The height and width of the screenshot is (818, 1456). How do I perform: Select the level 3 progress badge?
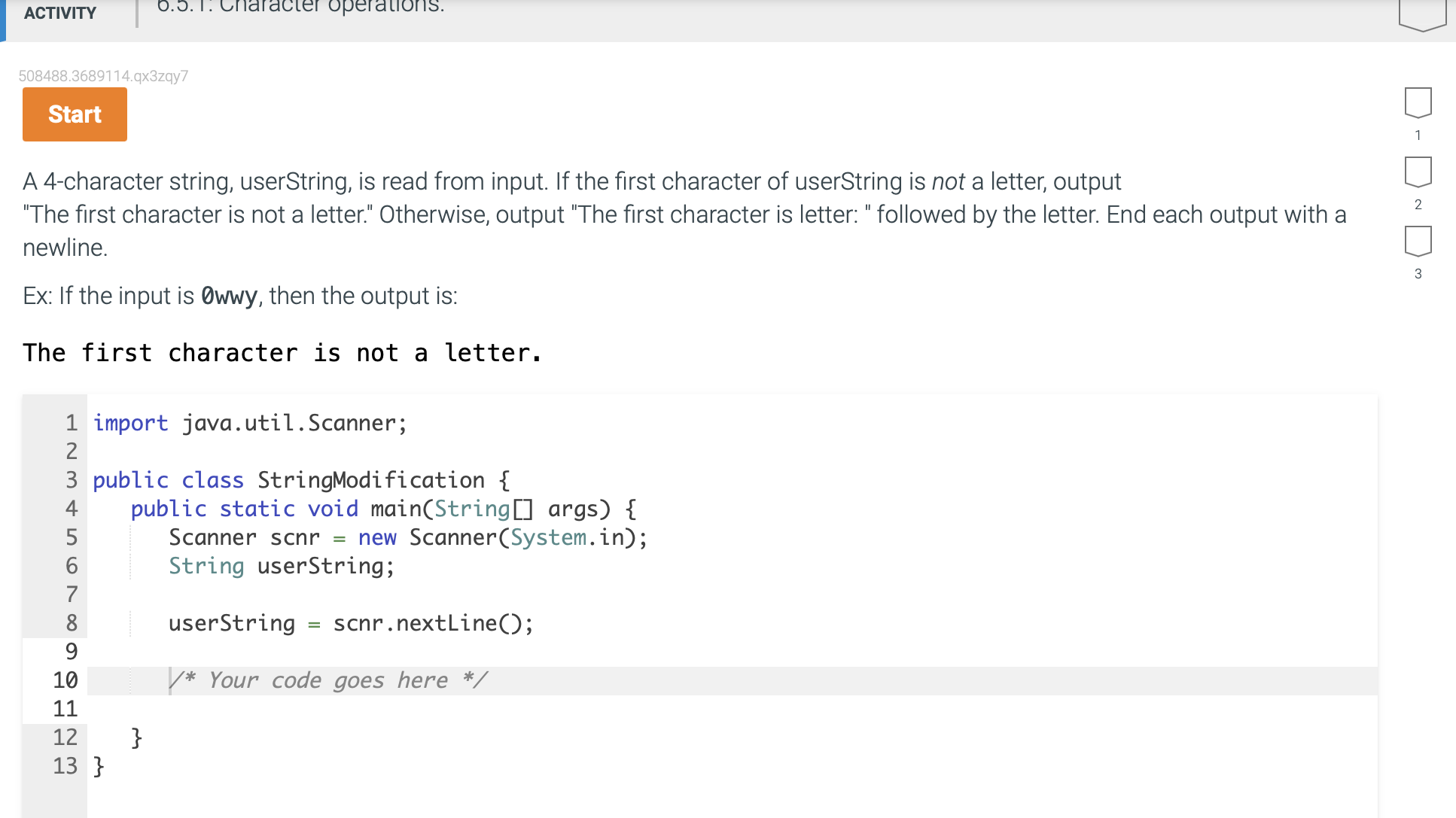pyautogui.click(x=1418, y=242)
